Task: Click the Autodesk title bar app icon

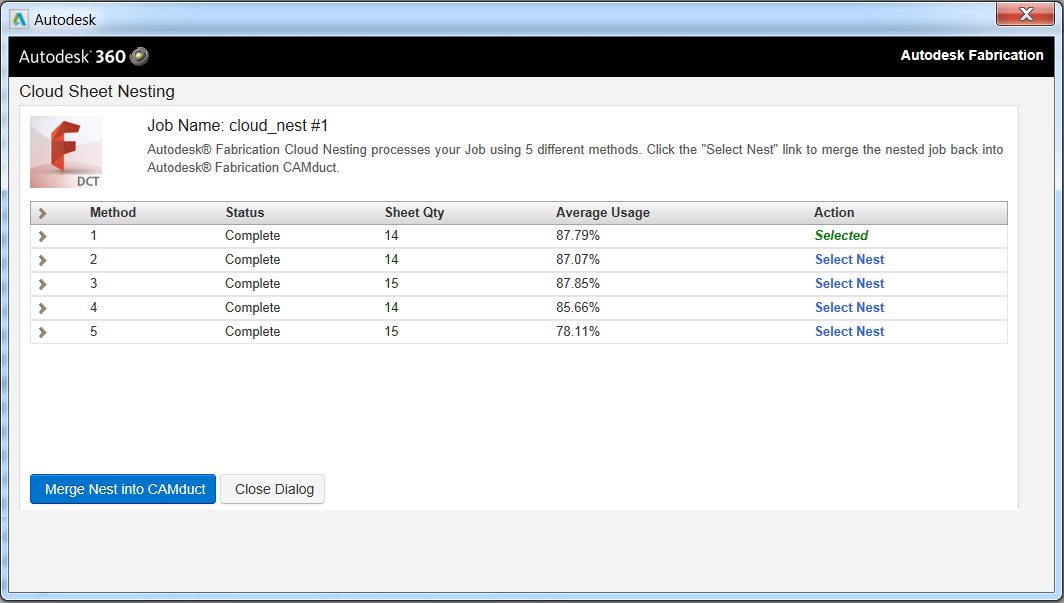Action: click(x=19, y=20)
